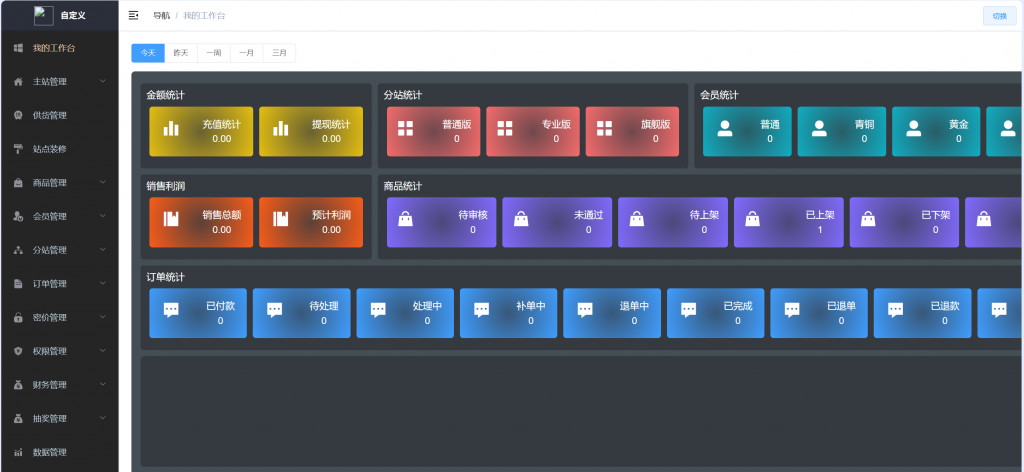Expand the 财务管理 submenu chevron
Image resolution: width=1024 pixels, height=472 pixels.
tap(103, 384)
